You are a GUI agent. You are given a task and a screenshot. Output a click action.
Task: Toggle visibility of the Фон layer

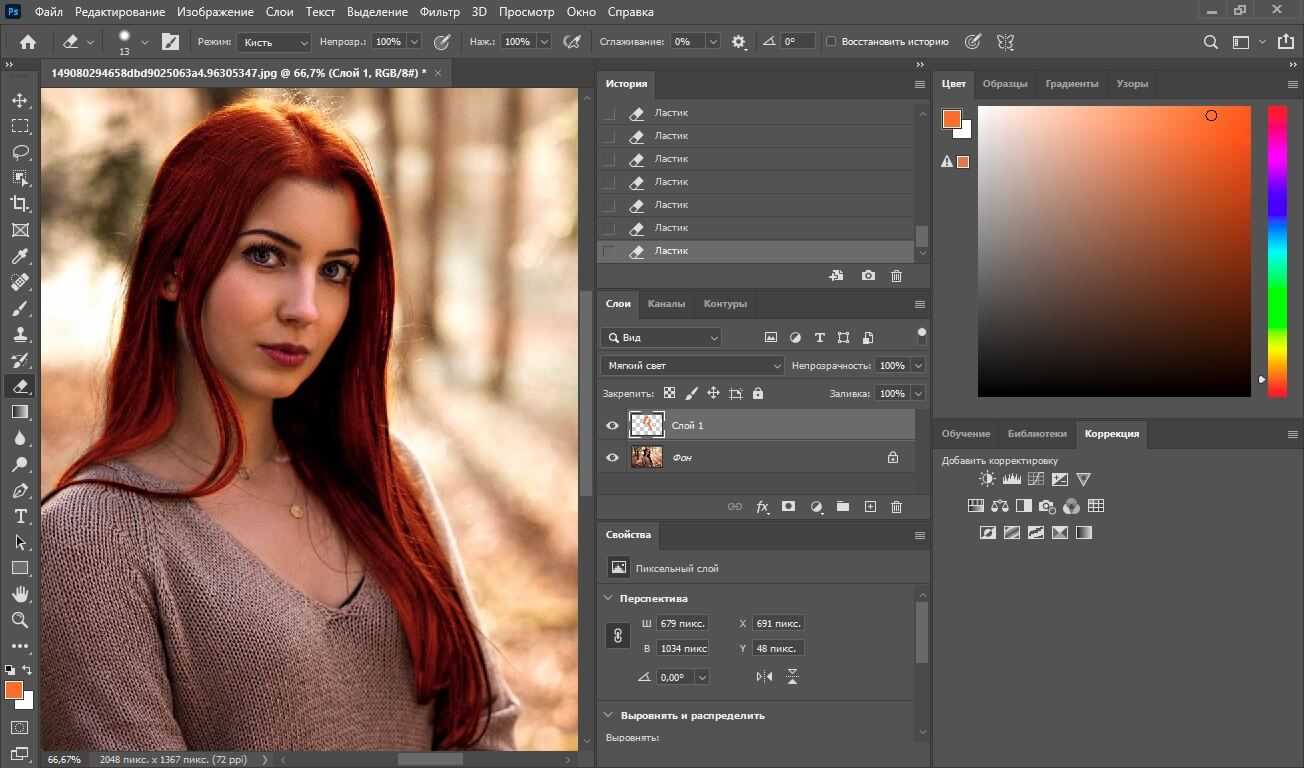(x=612, y=458)
